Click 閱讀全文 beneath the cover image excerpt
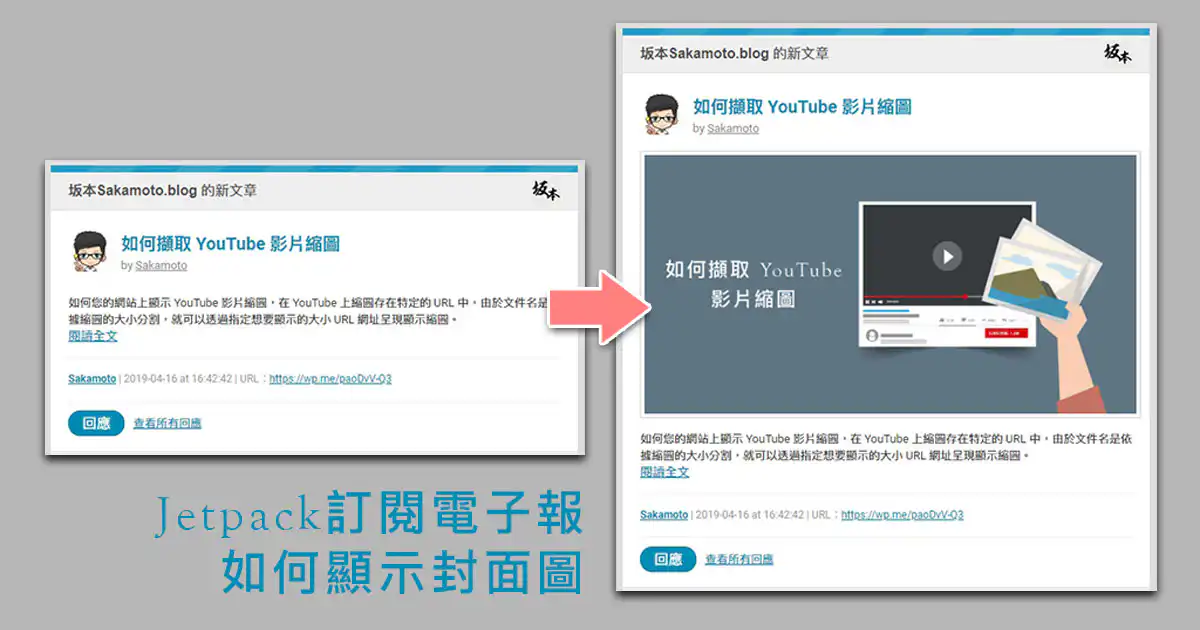Screen dimensions: 1200x630 pyautogui.click(x=665, y=472)
